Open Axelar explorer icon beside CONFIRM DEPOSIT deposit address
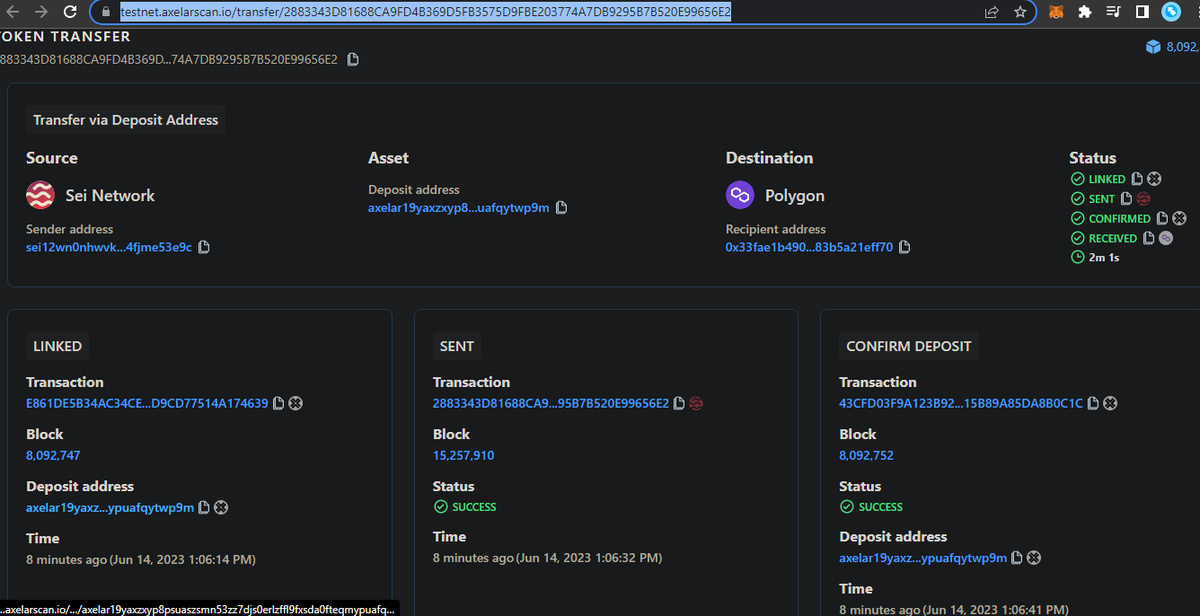Image resolution: width=1200 pixels, height=616 pixels. [x=1034, y=558]
